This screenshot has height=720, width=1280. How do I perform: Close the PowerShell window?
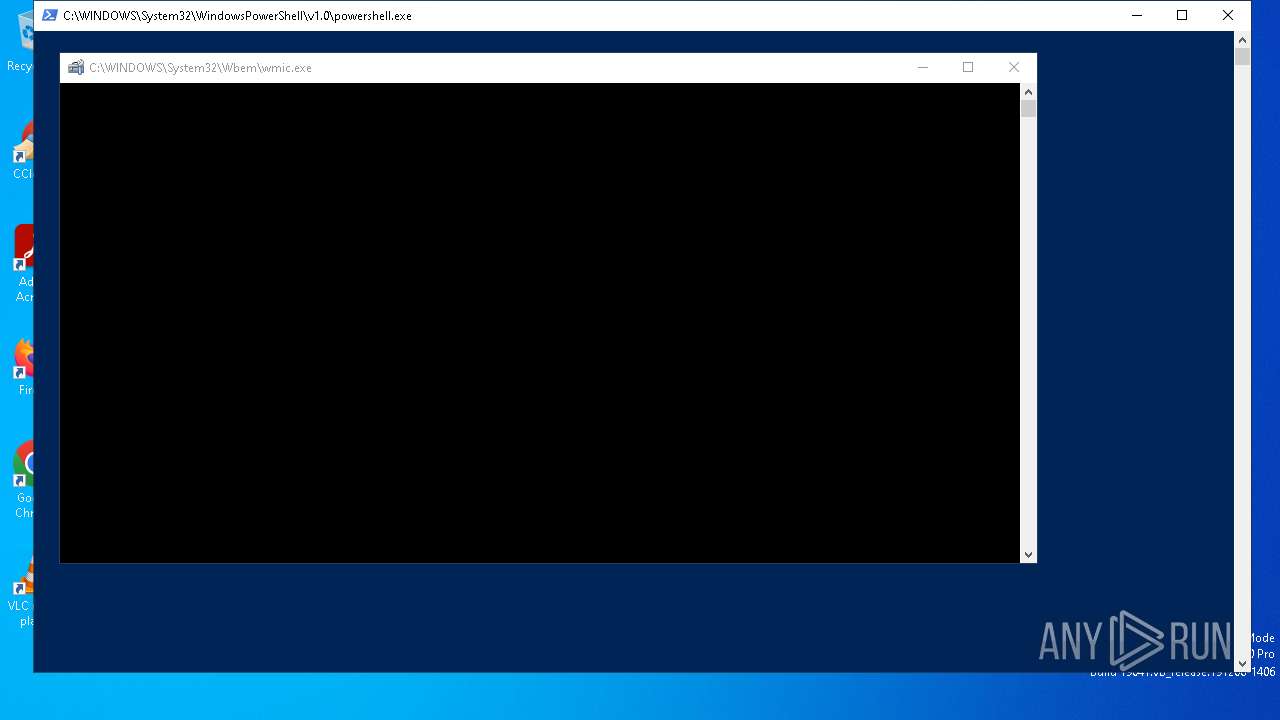[x=1228, y=15]
